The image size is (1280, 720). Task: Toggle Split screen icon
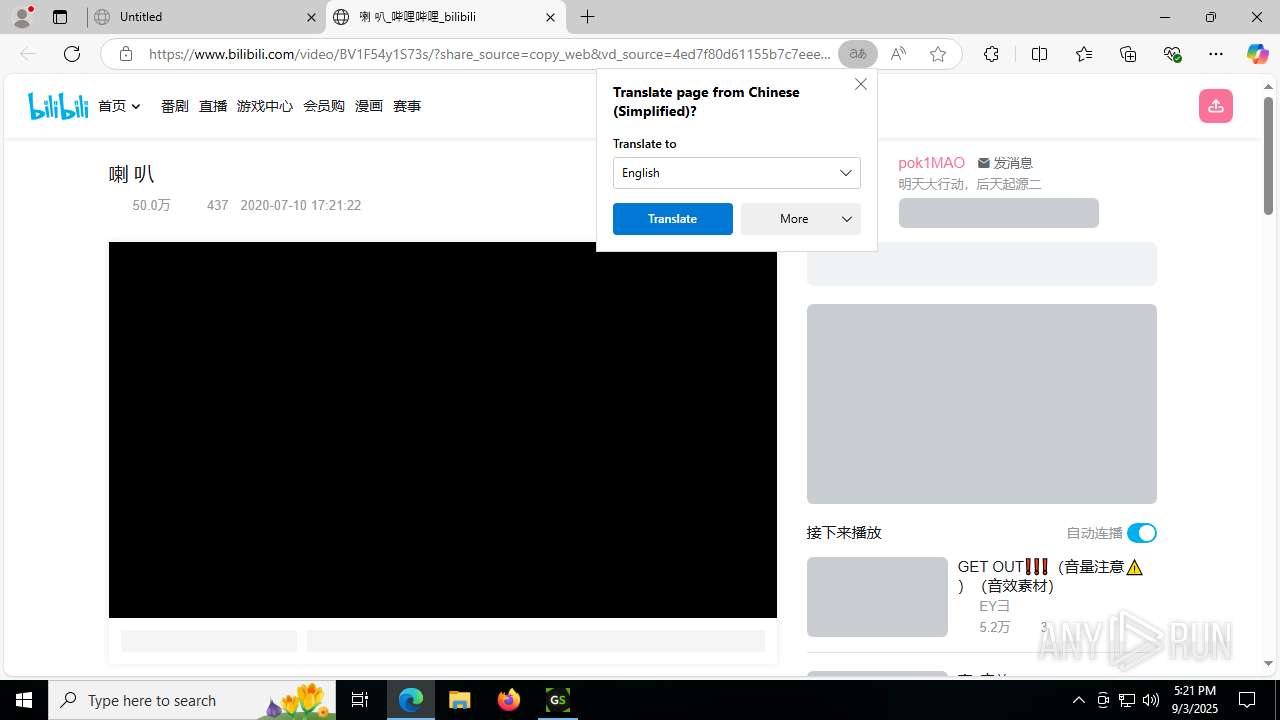tap(1039, 54)
